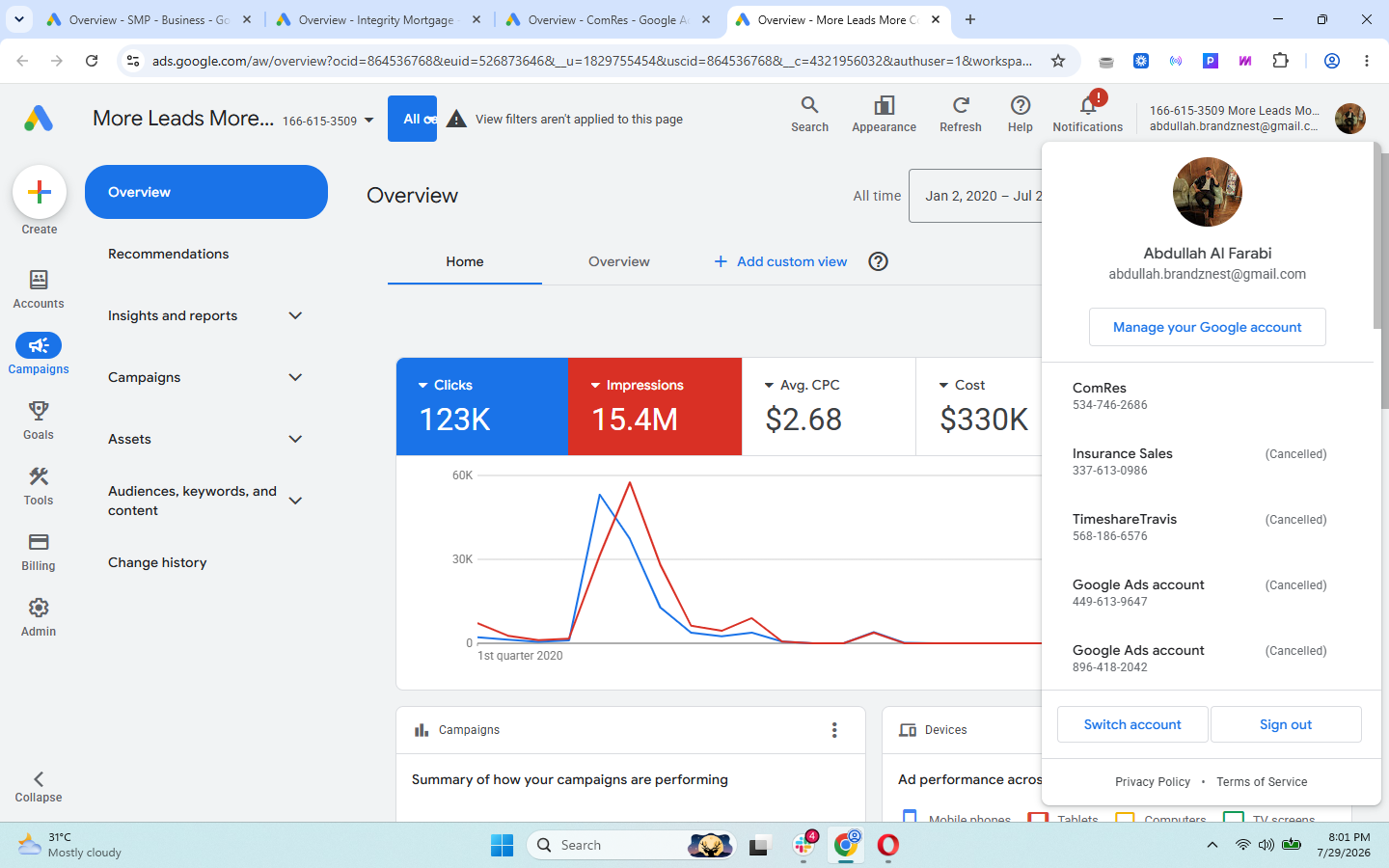Select the Home tab

pos(465,261)
